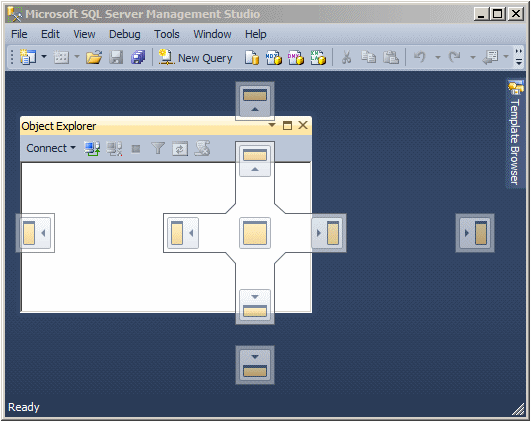Expand the Navigate Backward dropdown arrow

click(x=506, y=57)
